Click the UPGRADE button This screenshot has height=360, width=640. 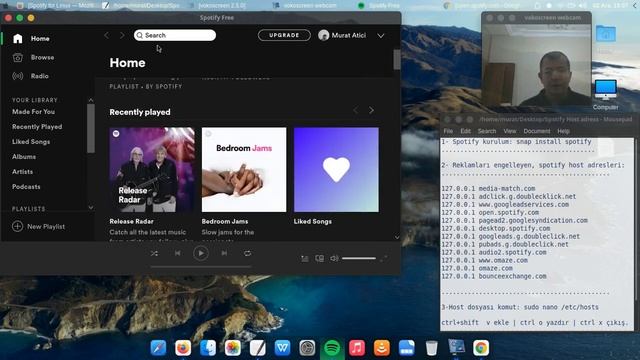[x=284, y=35]
